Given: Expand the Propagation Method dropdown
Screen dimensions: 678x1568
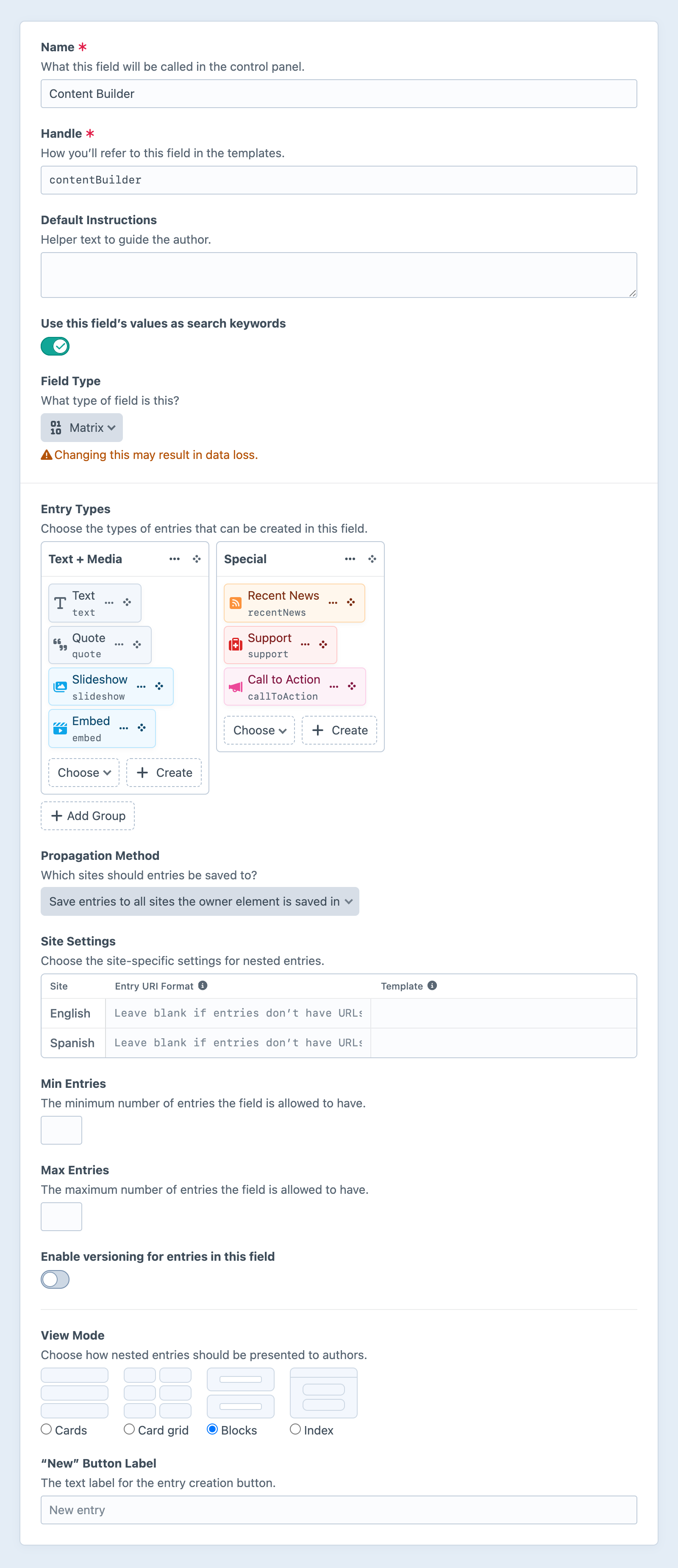Looking at the screenshot, I should click(x=200, y=901).
